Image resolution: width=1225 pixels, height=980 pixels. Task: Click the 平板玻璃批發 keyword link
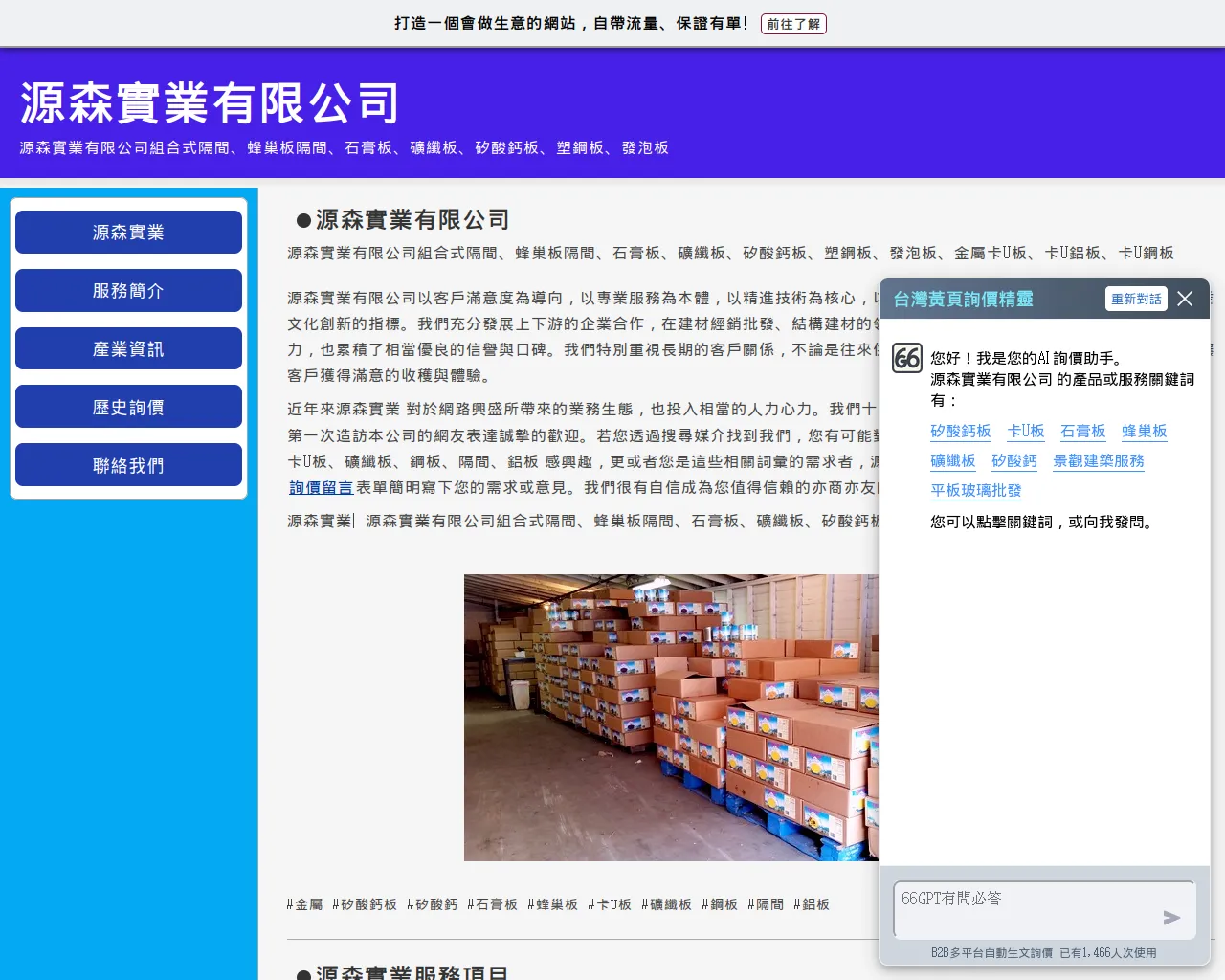click(x=975, y=491)
